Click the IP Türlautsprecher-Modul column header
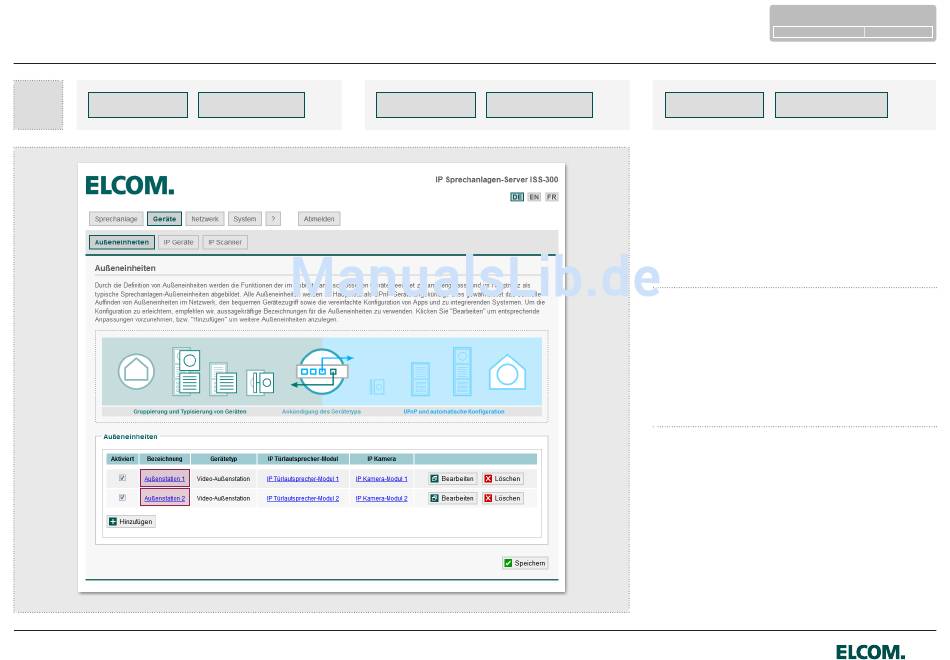950x660 pixels. 302,459
